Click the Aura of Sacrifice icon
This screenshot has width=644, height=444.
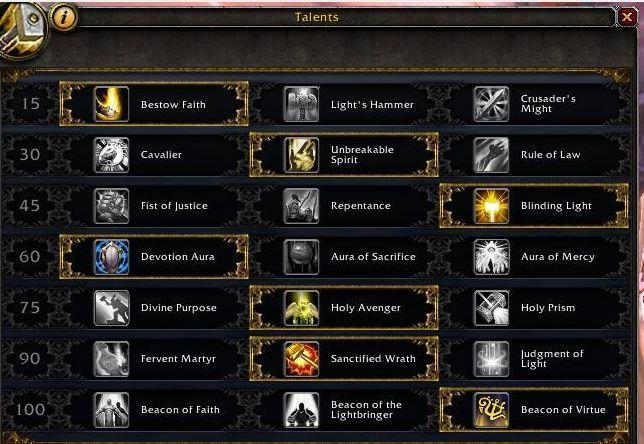coord(301,257)
